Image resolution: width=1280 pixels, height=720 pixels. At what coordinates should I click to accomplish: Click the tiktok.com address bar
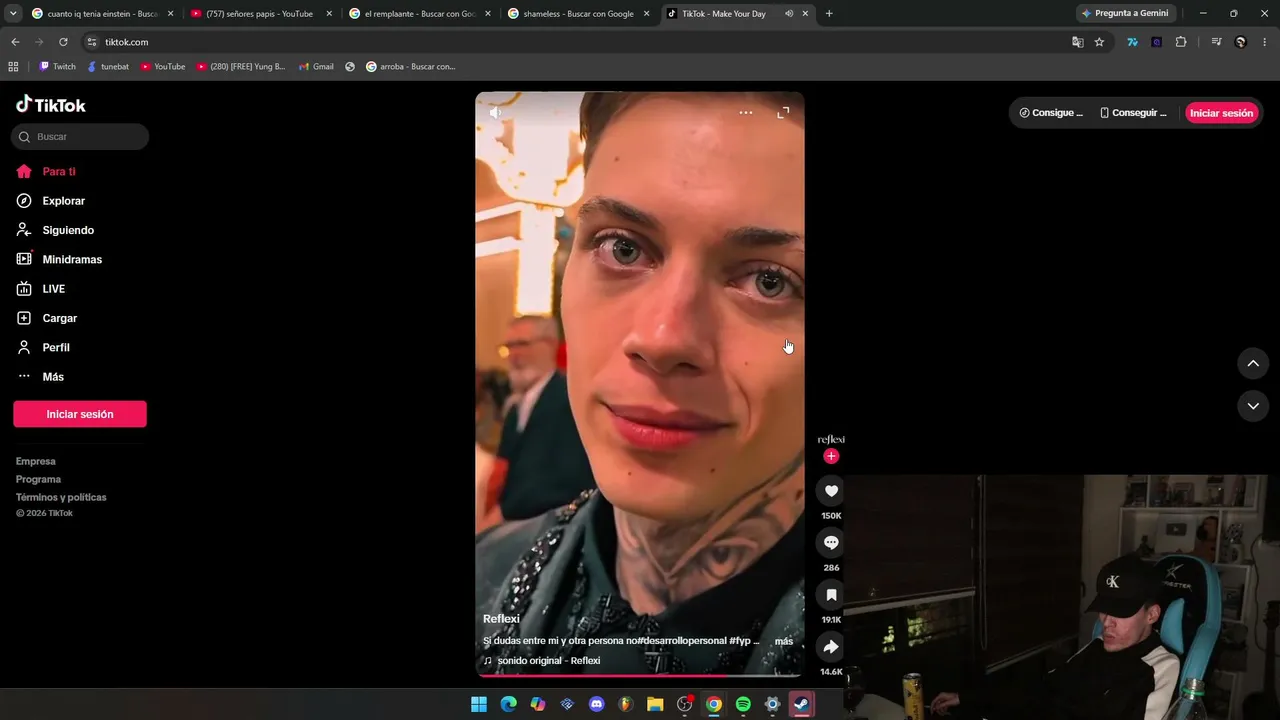580,42
